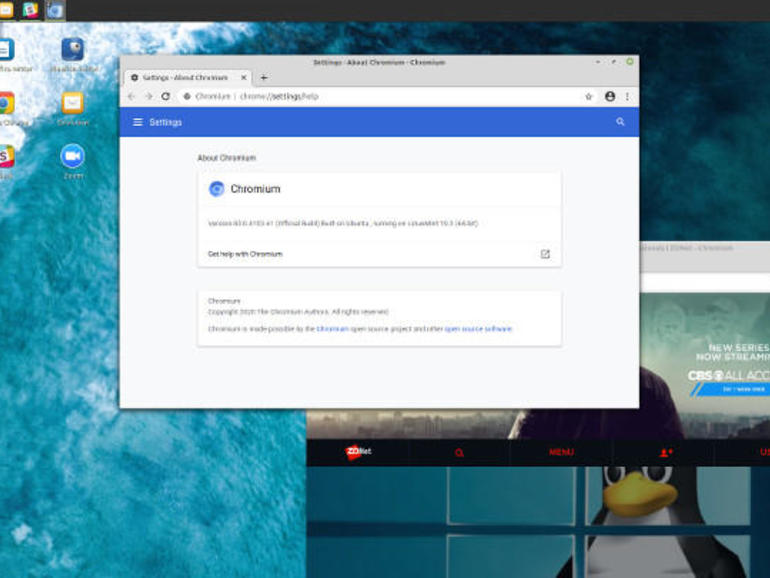Image resolution: width=770 pixels, height=578 pixels.
Task: Click the CBS All Access ad banner
Action: 705,365
